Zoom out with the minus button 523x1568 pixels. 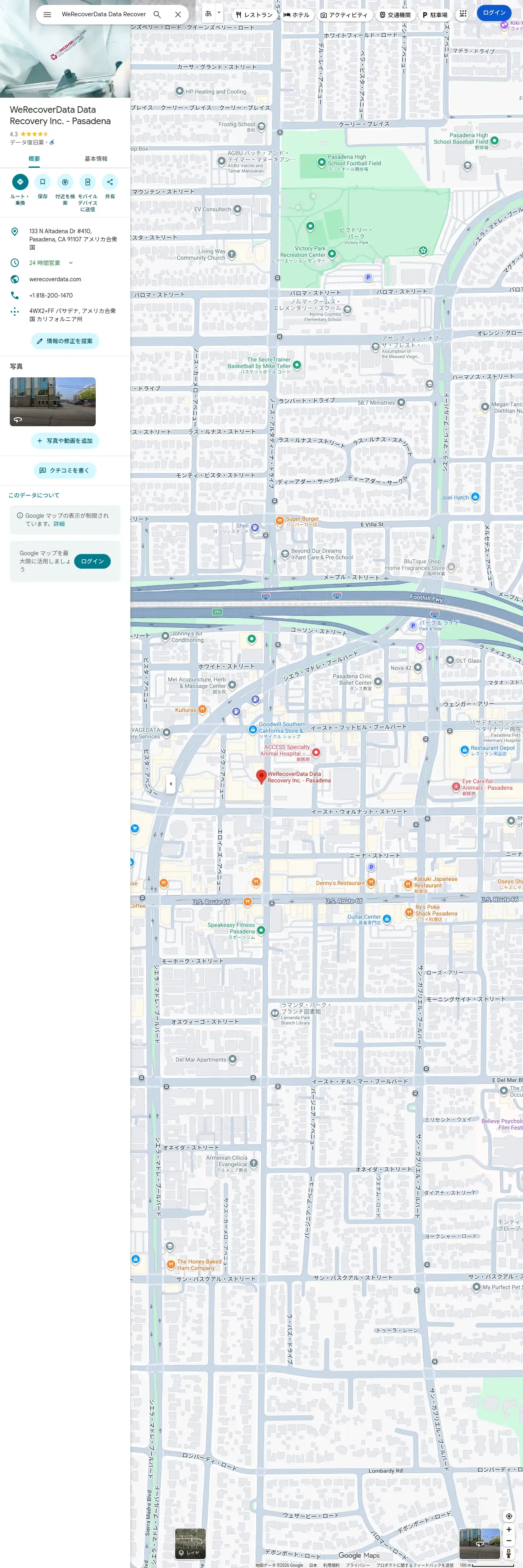pos(509,1541)
